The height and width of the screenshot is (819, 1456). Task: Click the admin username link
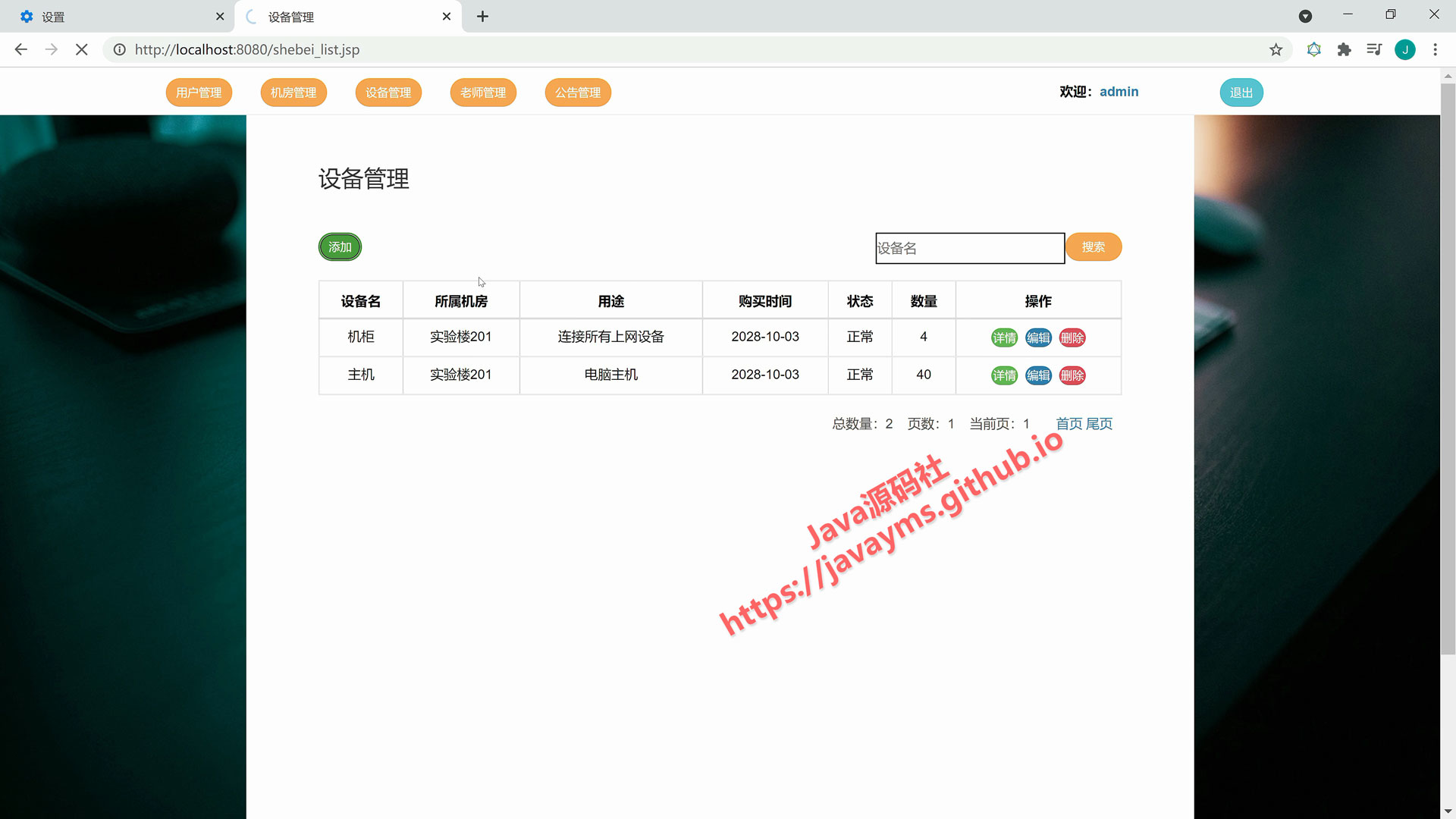coord(1119,92)
